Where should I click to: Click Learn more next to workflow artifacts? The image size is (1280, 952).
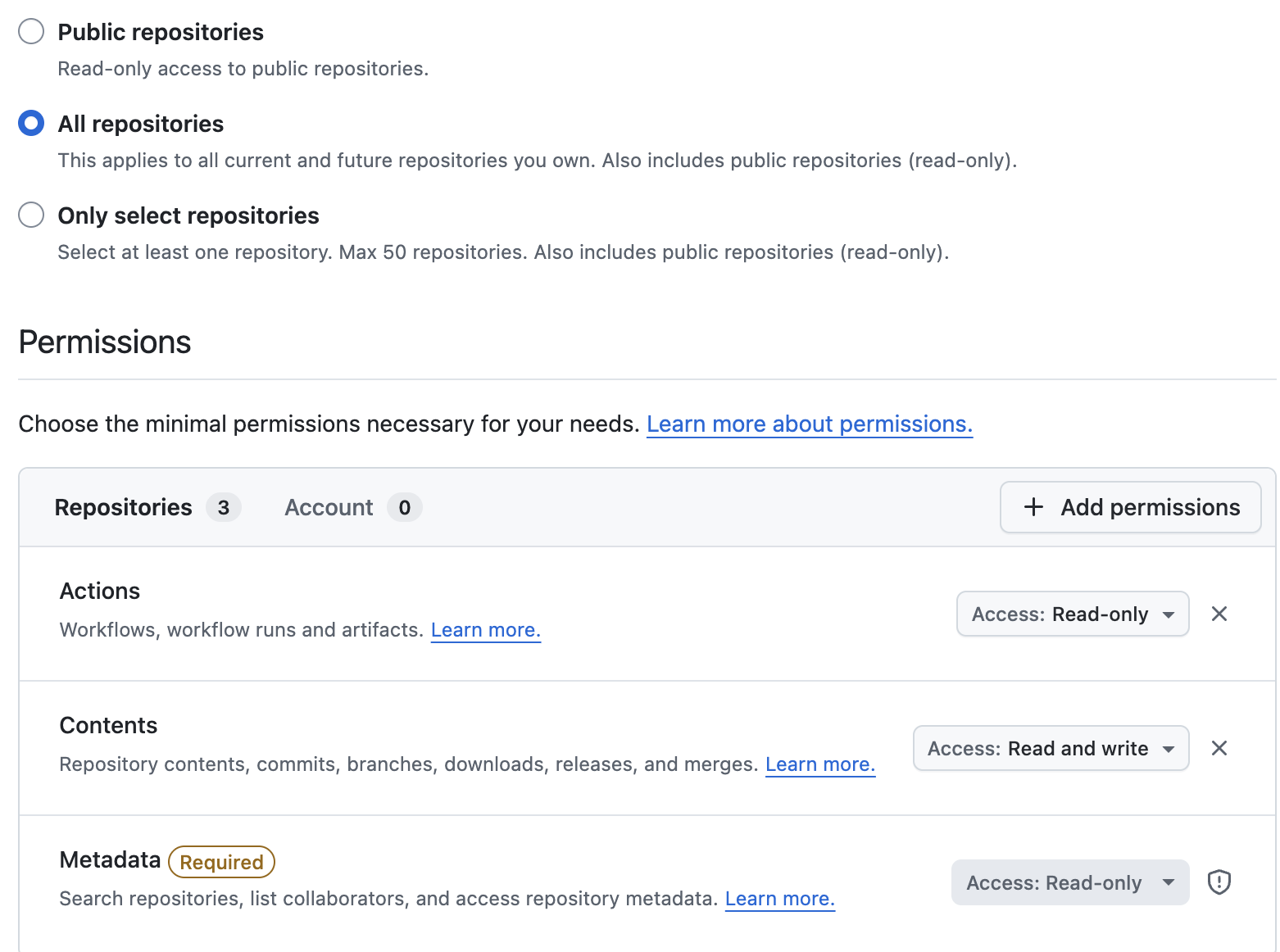tap(485, 629)
